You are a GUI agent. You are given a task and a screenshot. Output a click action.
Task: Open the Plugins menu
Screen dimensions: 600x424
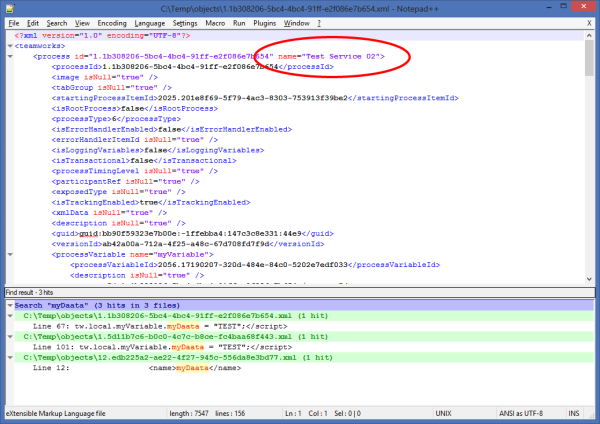click(264, 23)
